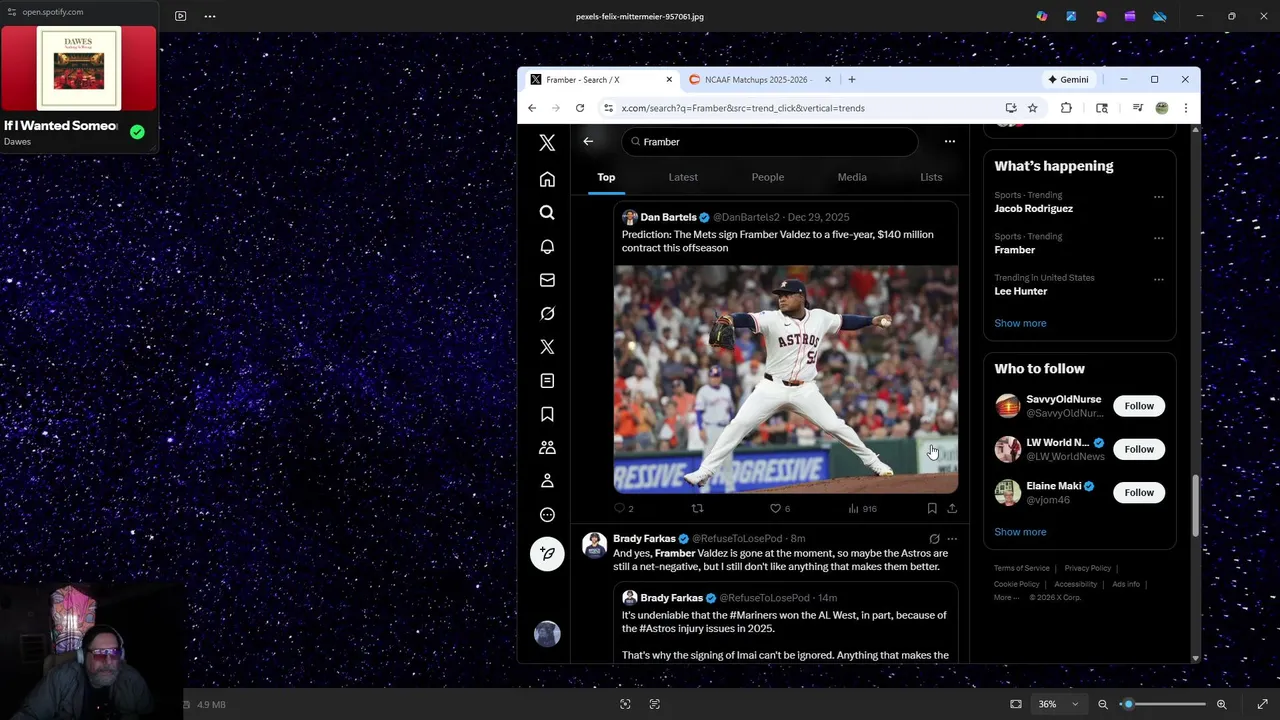Open the Jacob Rodriguez trending topic
This screenshot has width=1280, height=720.
(1033, 209)
